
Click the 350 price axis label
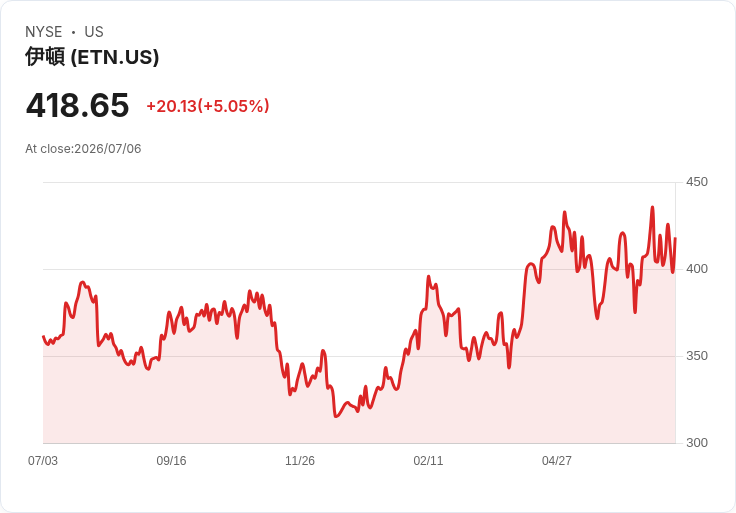coord(697,356)
